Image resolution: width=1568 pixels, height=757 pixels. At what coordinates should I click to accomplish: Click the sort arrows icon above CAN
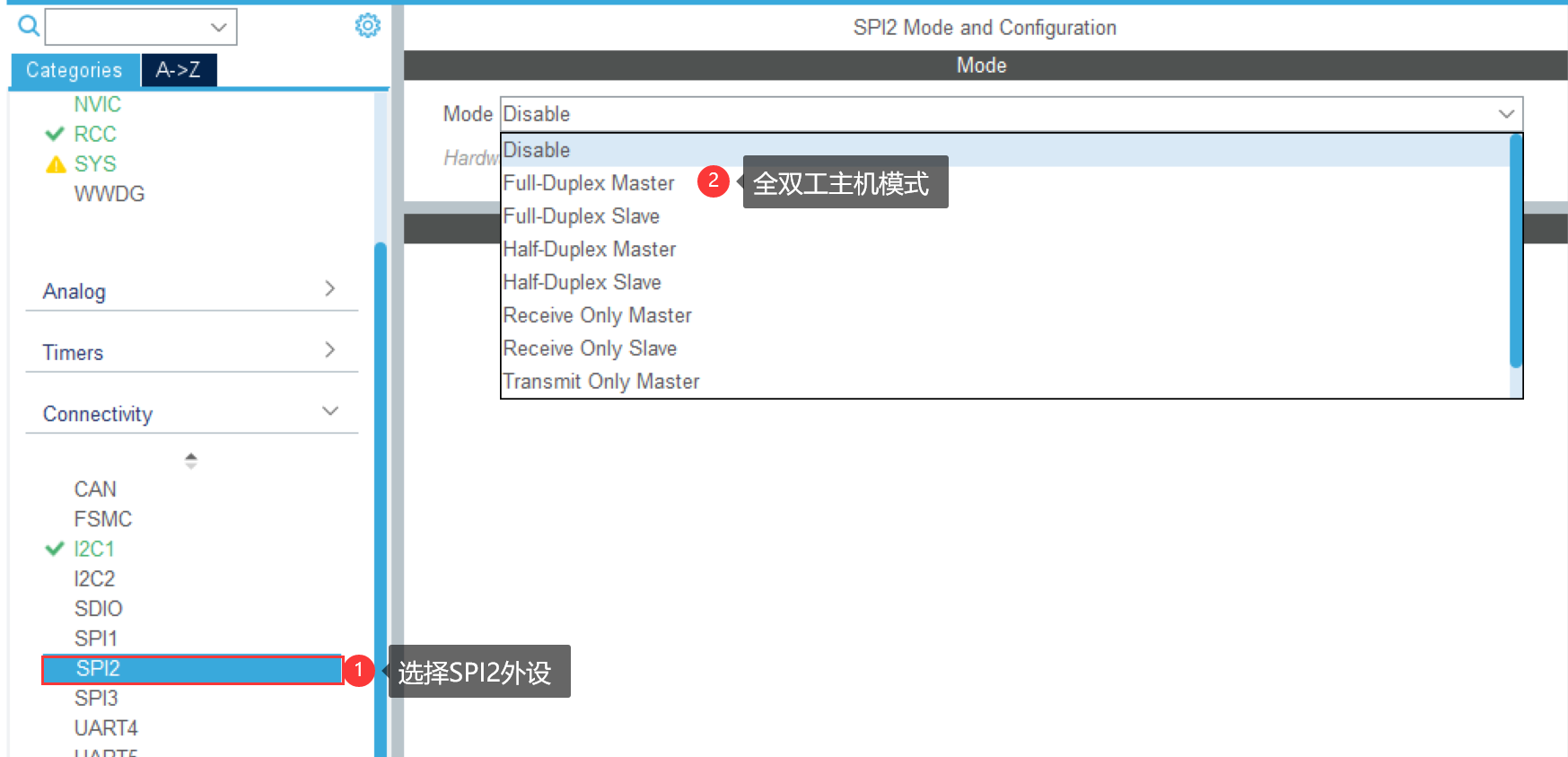click(x=190, y=461)
